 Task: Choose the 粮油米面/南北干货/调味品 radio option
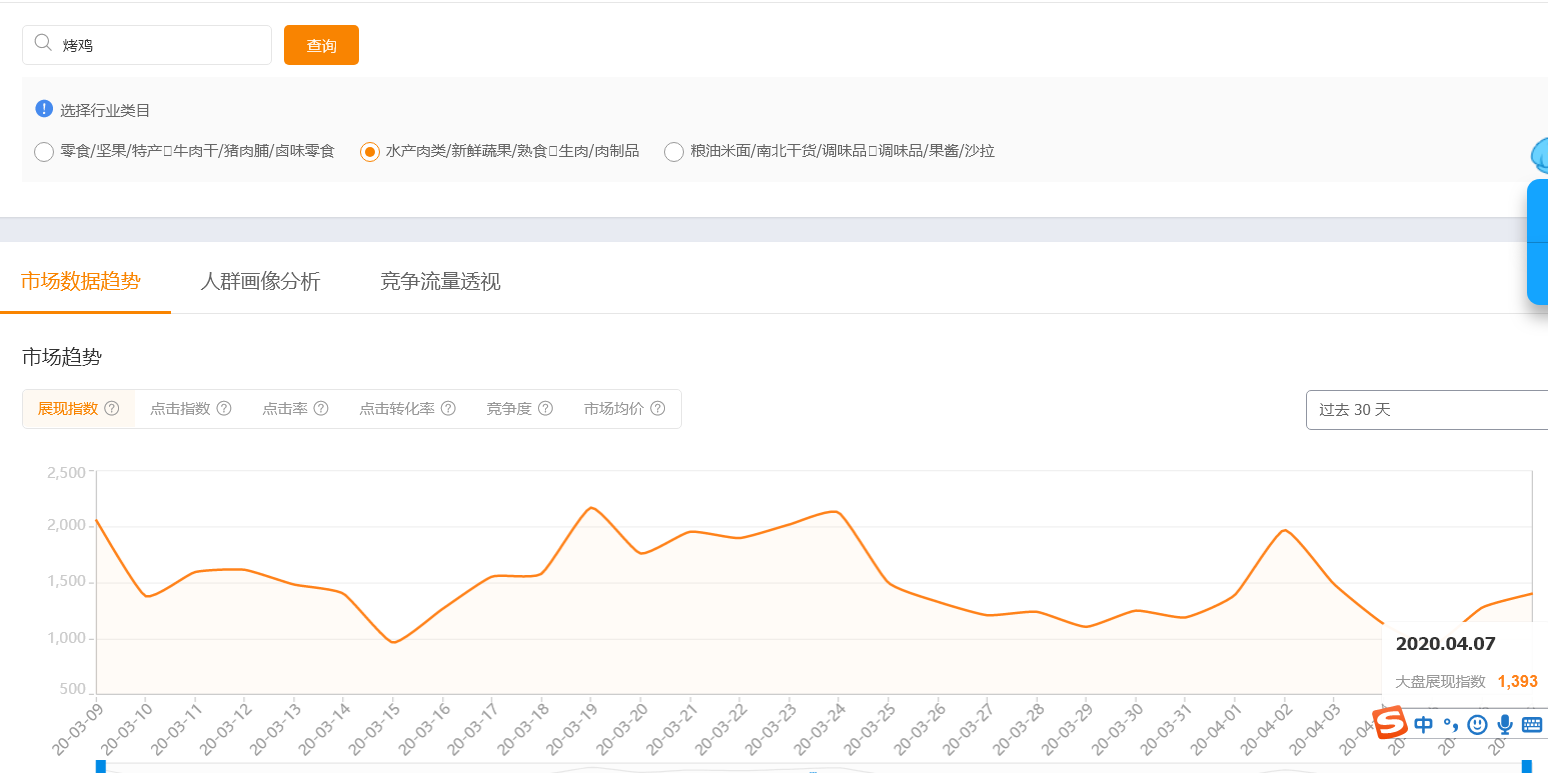click(x=674, y=152)
